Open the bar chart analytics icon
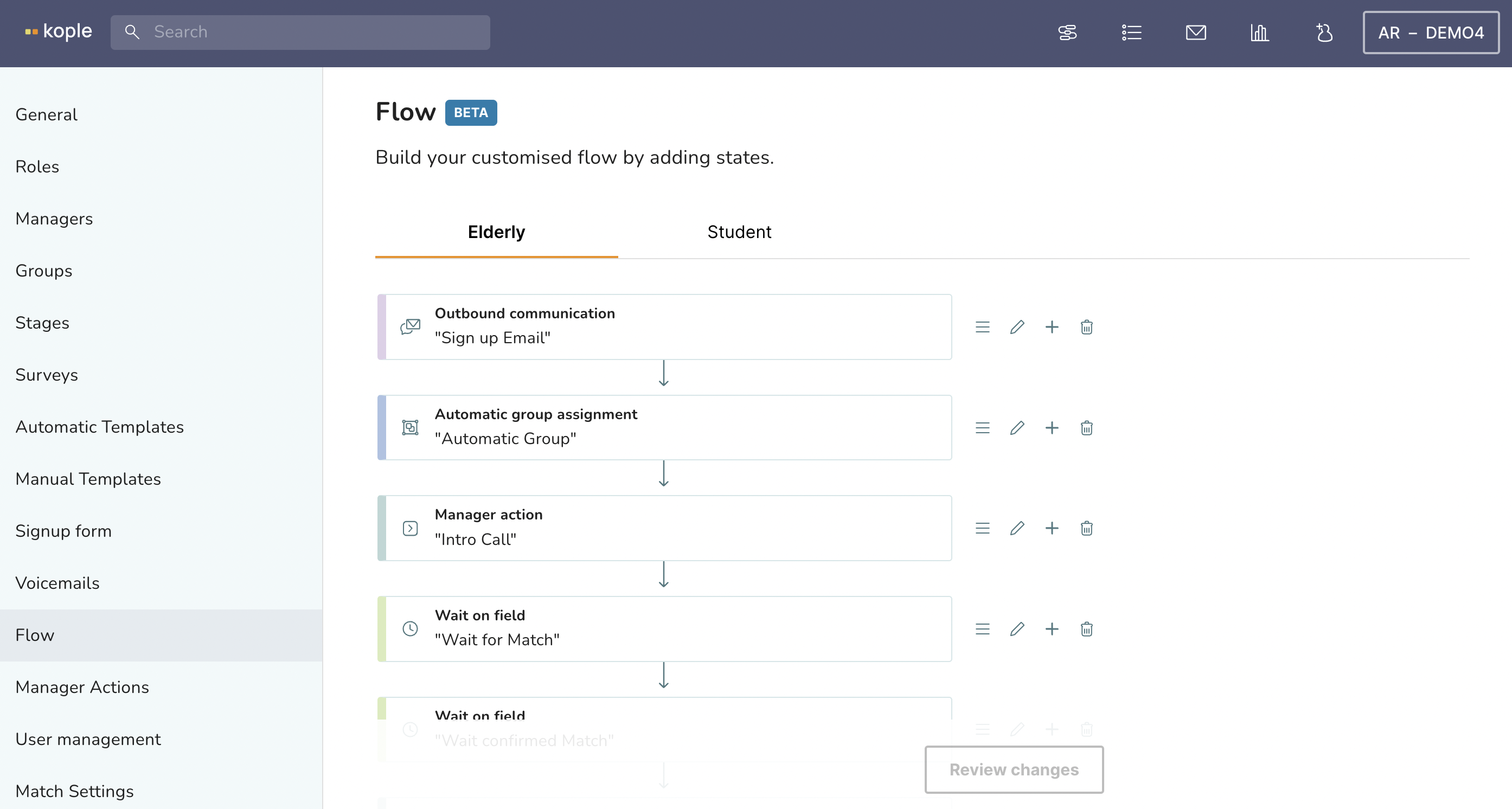 tap(1260, 33)
